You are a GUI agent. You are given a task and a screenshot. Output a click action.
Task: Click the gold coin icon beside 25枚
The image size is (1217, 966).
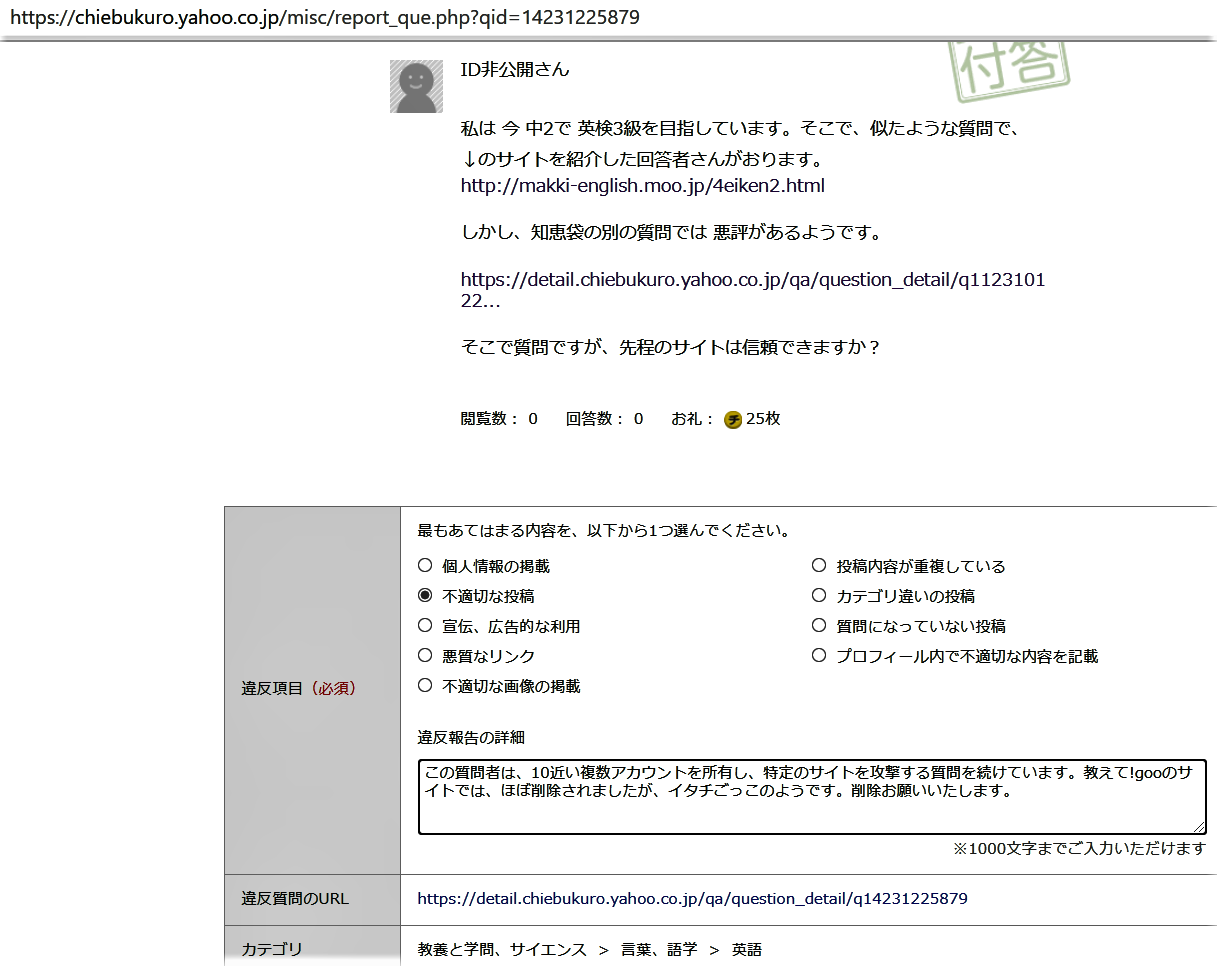(x=733, y=420)
